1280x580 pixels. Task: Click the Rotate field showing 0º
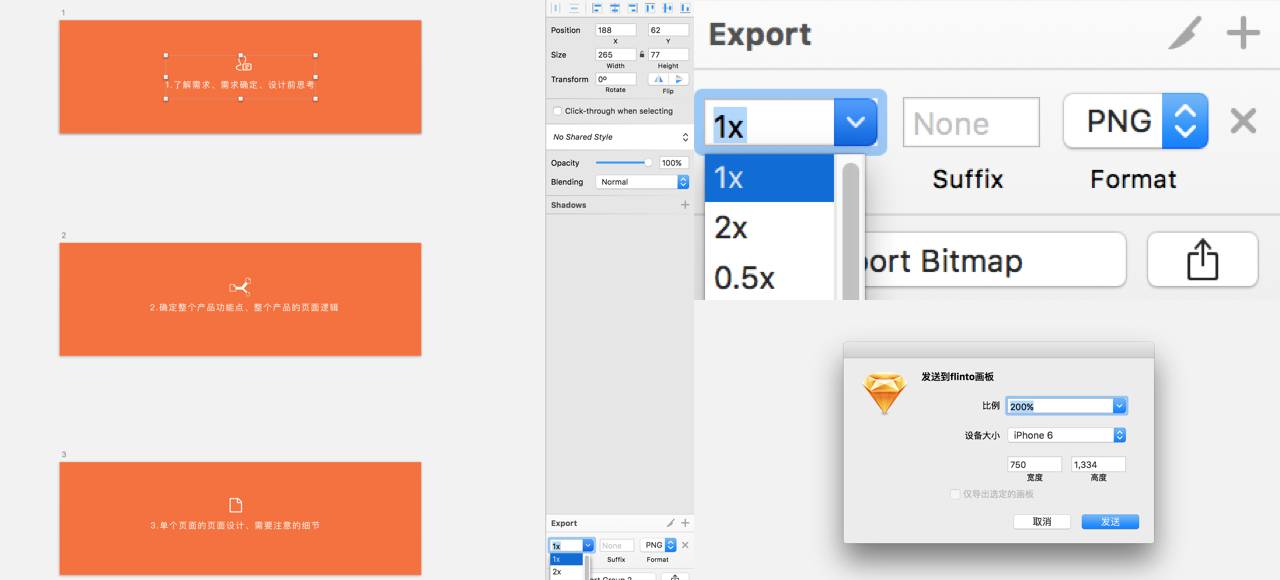click(615, 79)
